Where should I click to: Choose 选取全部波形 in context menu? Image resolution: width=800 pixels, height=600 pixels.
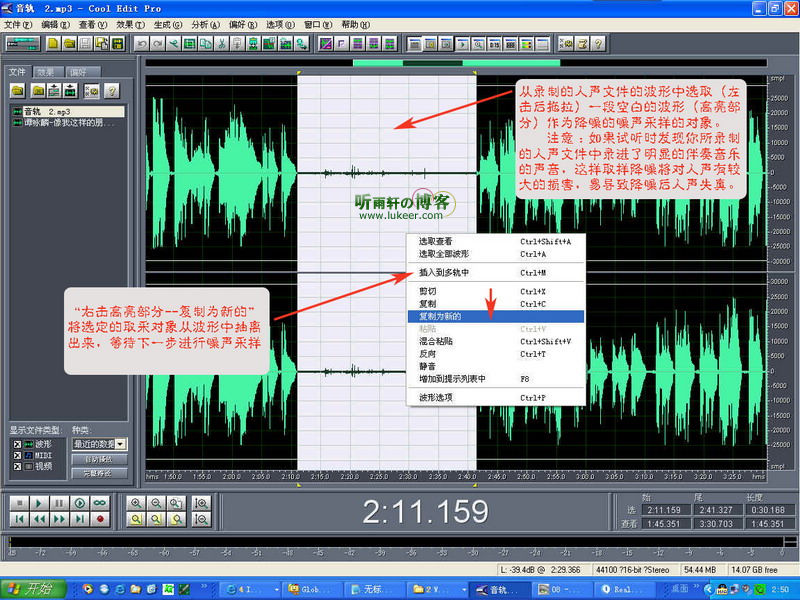(495, 254)
